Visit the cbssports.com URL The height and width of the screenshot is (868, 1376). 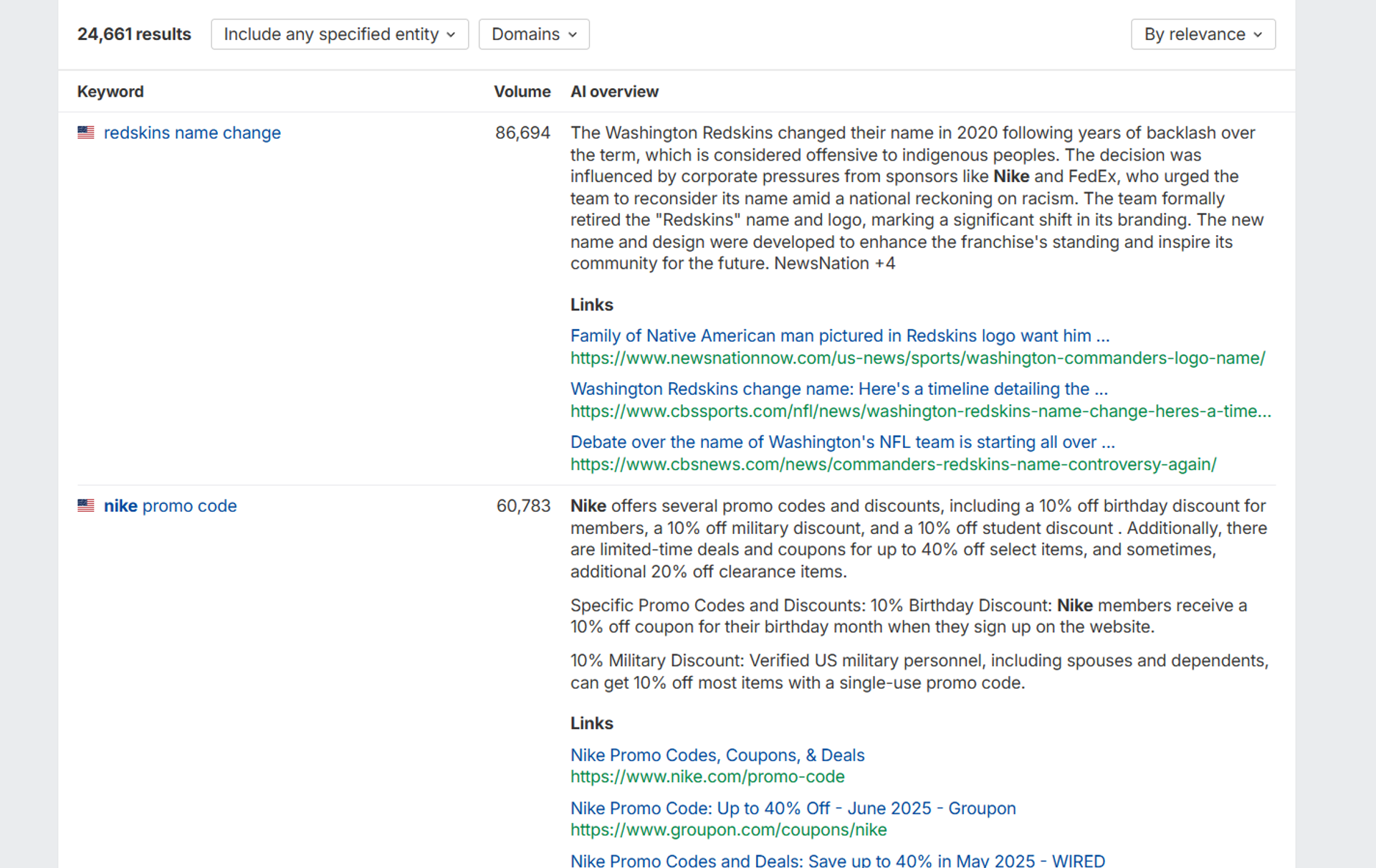click(x=921, y=411)
